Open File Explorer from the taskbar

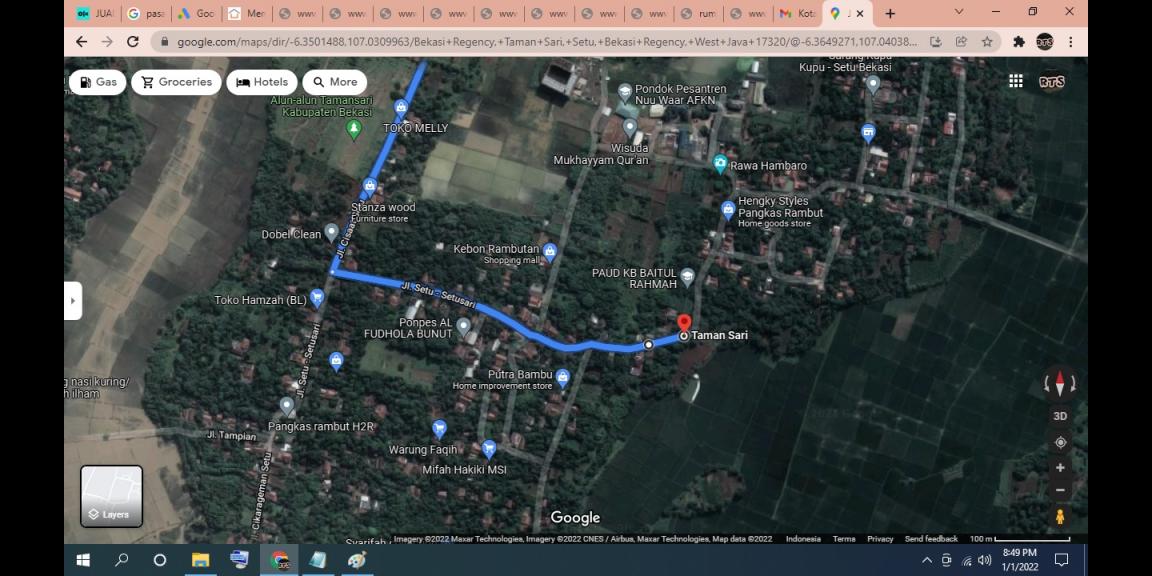coord(200,560)
